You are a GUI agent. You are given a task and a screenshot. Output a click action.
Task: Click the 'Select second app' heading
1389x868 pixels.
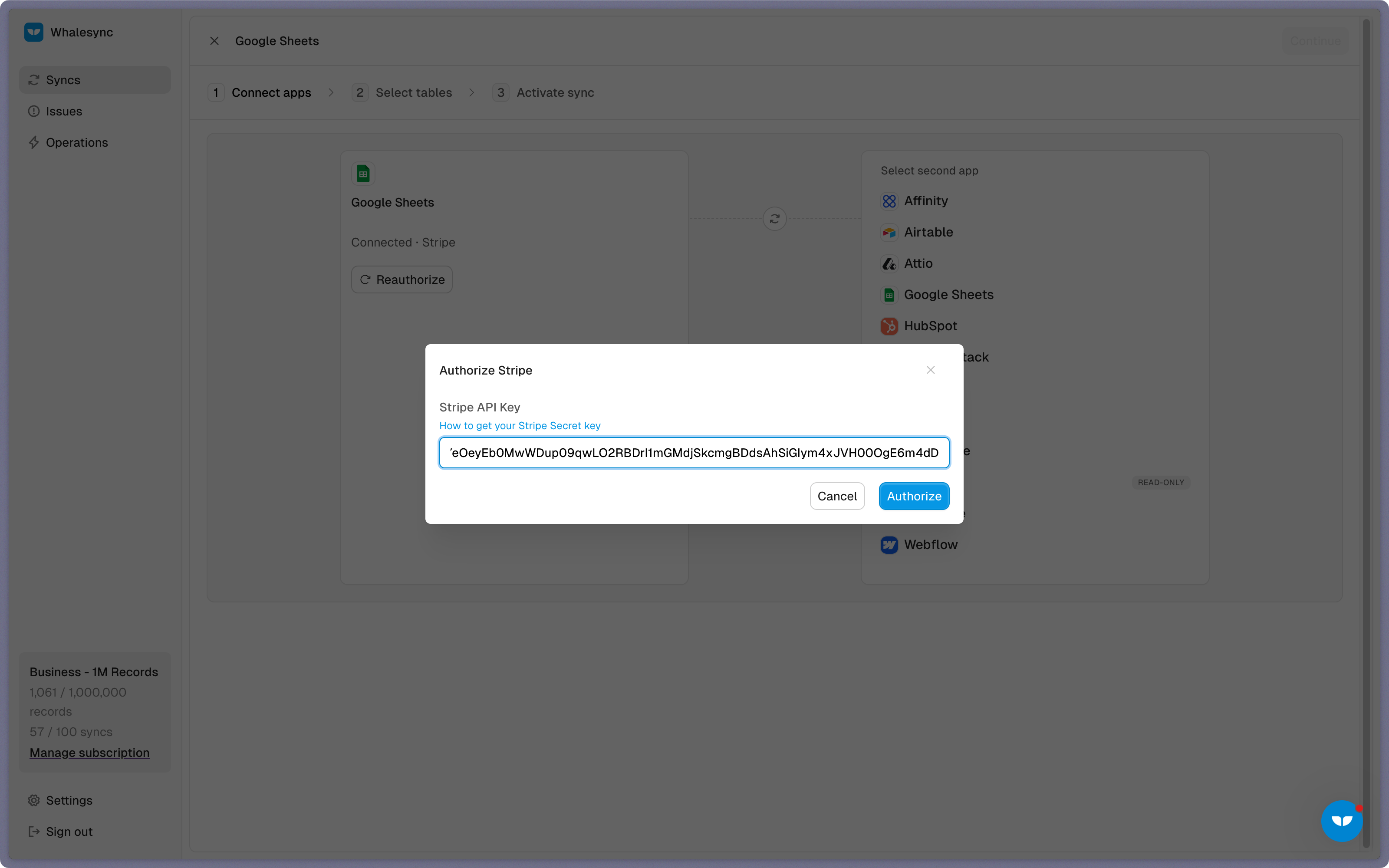pyautogui.click(x=929, y=171)
